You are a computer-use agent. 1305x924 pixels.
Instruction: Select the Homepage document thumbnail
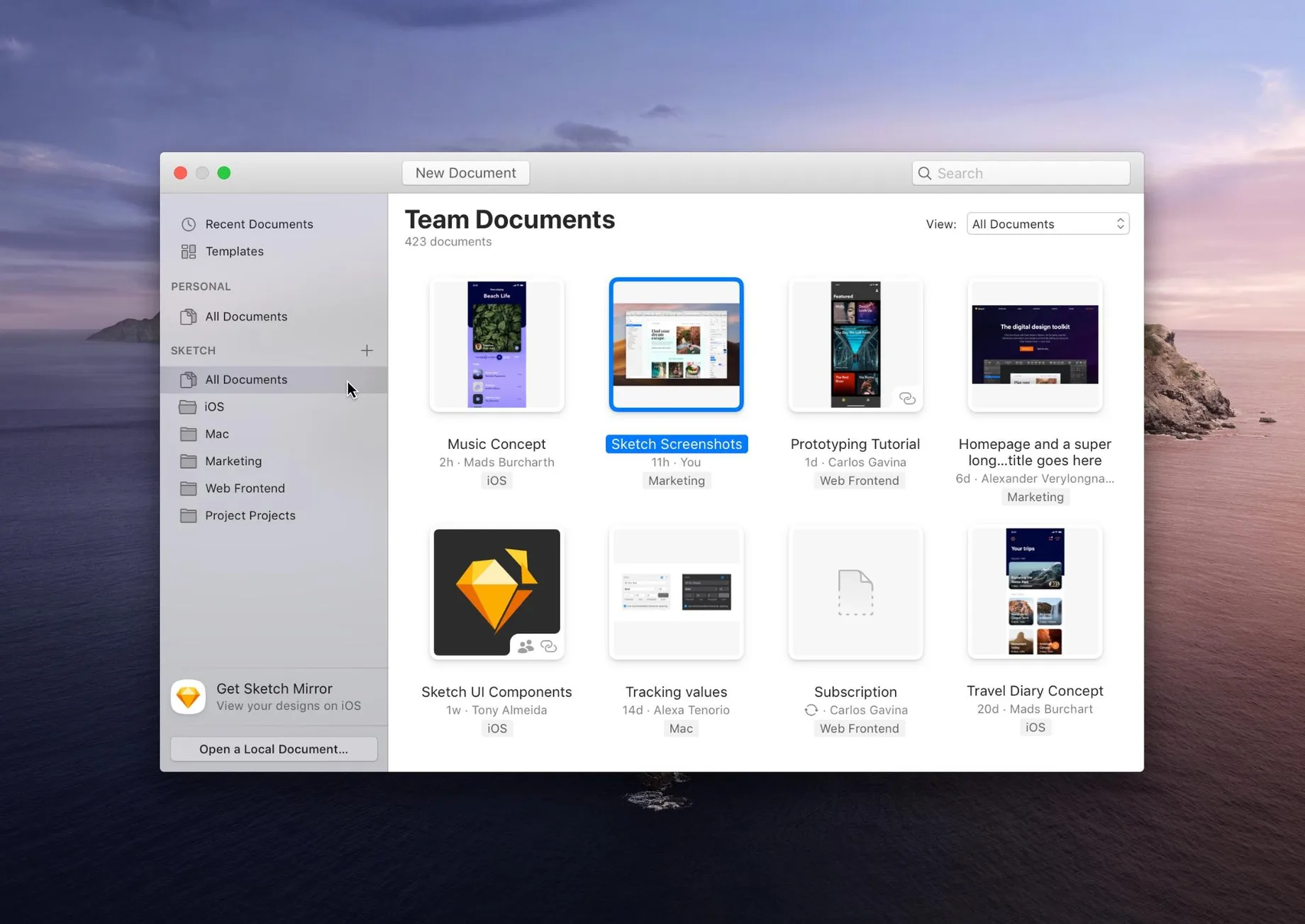pos(1035,345)
